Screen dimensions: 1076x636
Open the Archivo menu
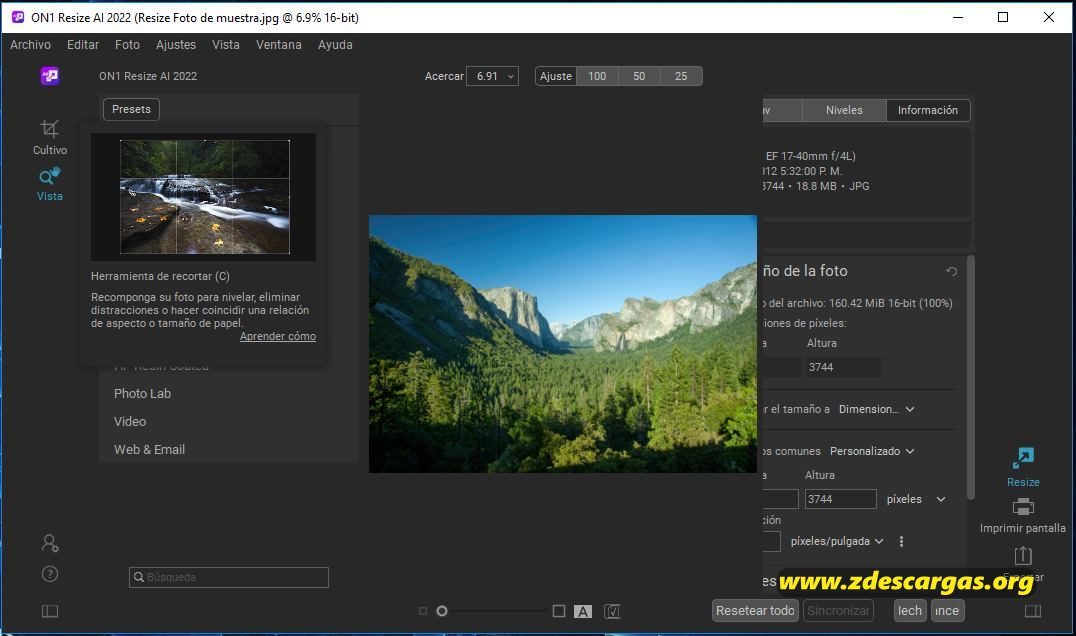(x=30, y=45)
